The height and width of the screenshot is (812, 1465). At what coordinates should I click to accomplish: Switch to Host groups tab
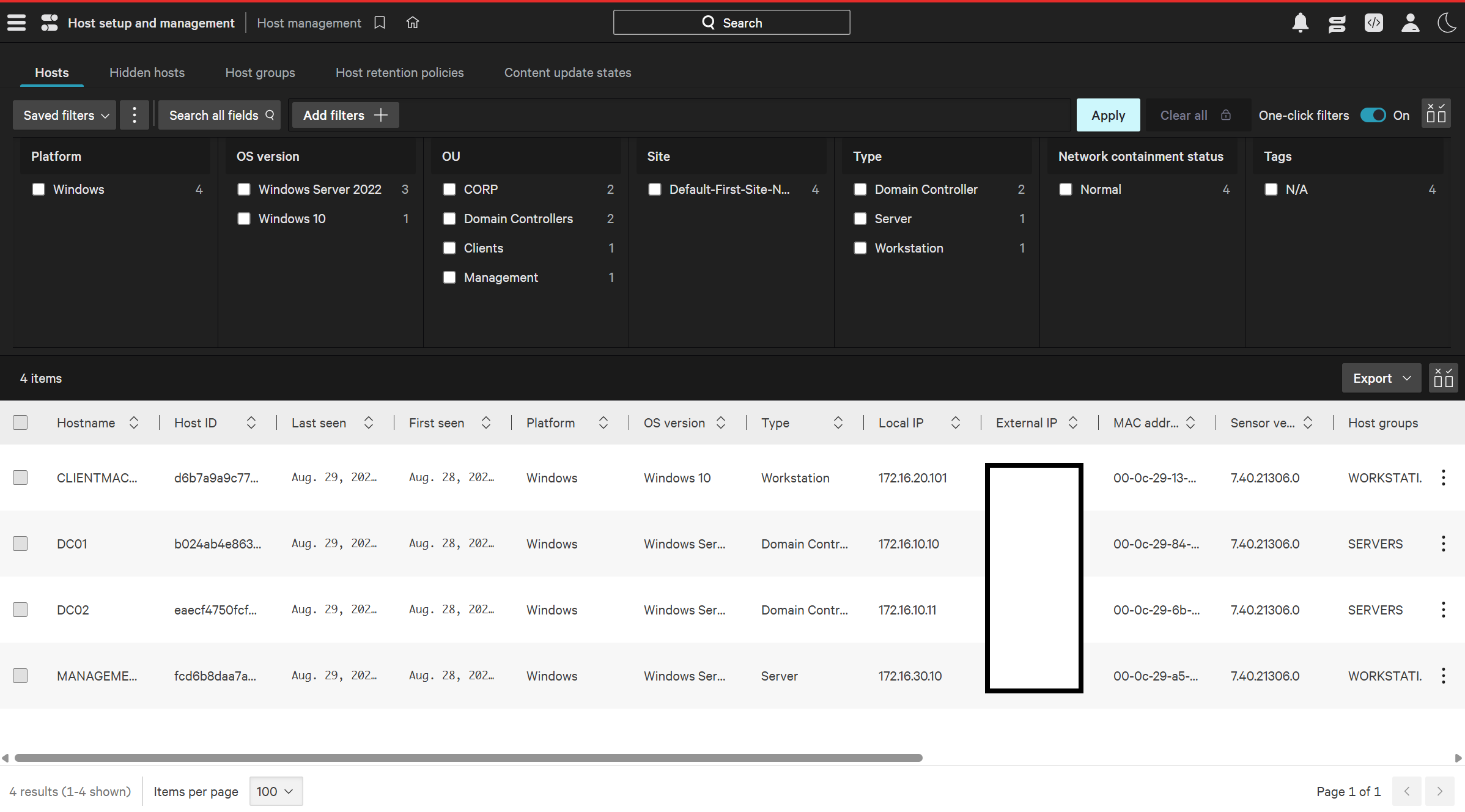260,73
